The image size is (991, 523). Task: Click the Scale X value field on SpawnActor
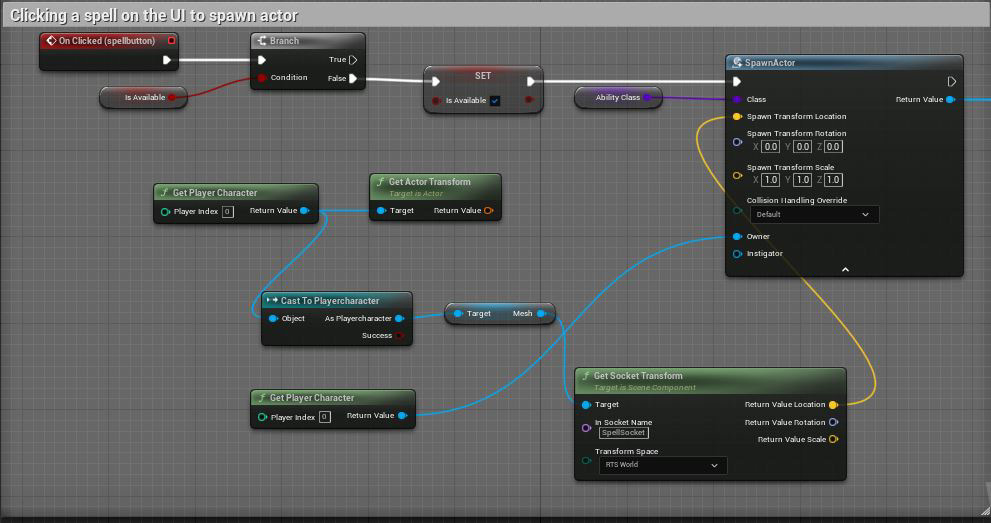[770, 180]
